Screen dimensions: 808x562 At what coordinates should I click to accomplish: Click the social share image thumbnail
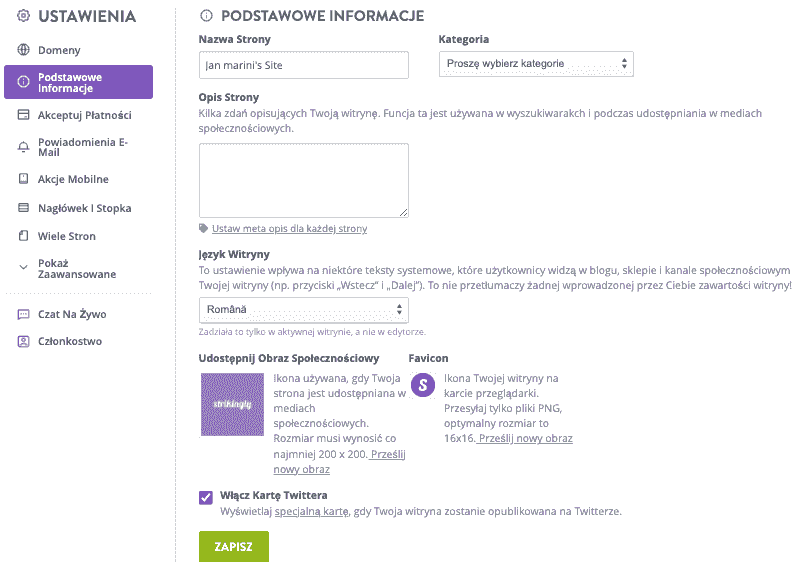tap(232, 404)
